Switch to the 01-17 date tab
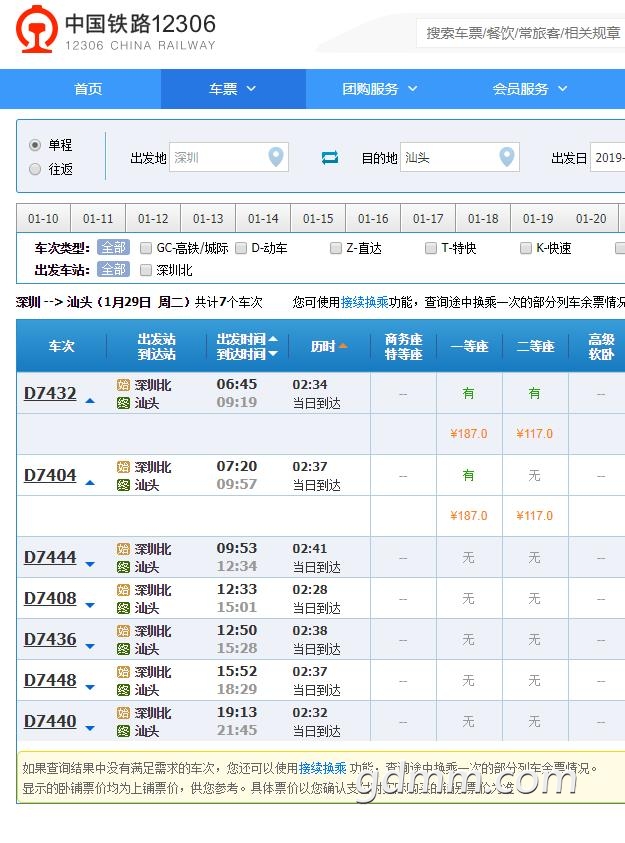The width and height of the screenshot is (625, 843). (x=428, y=219)
